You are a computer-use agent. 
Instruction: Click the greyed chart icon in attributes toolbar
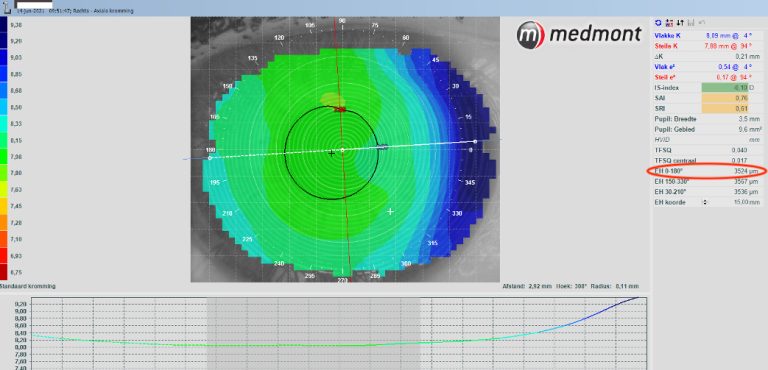[x=691, y=23]
